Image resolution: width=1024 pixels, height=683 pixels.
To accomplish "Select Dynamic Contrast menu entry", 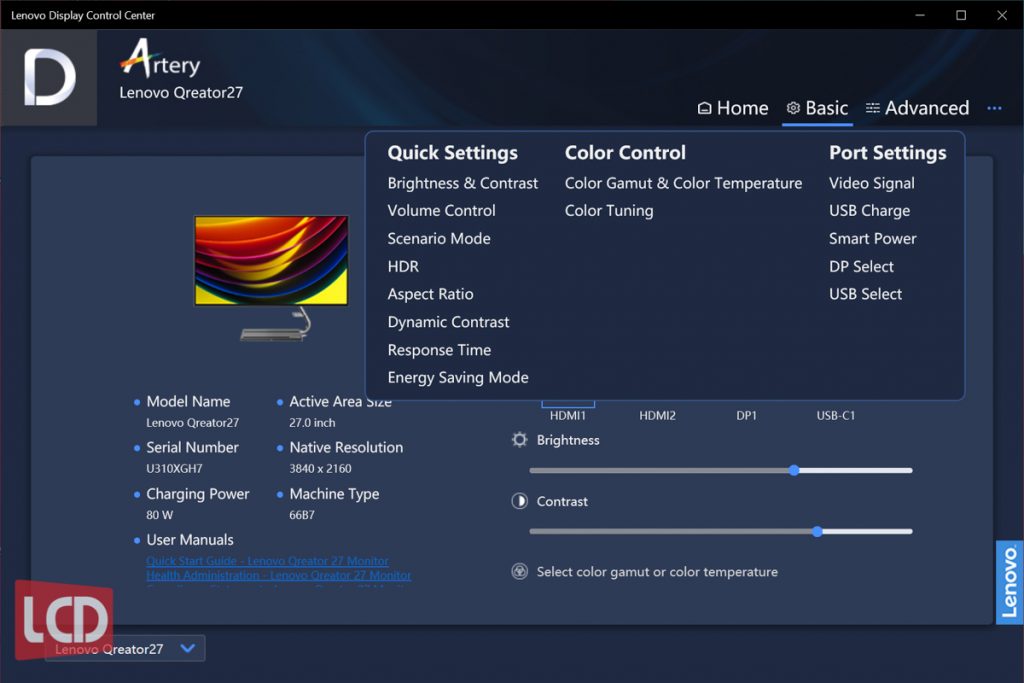I will [448, 322].
